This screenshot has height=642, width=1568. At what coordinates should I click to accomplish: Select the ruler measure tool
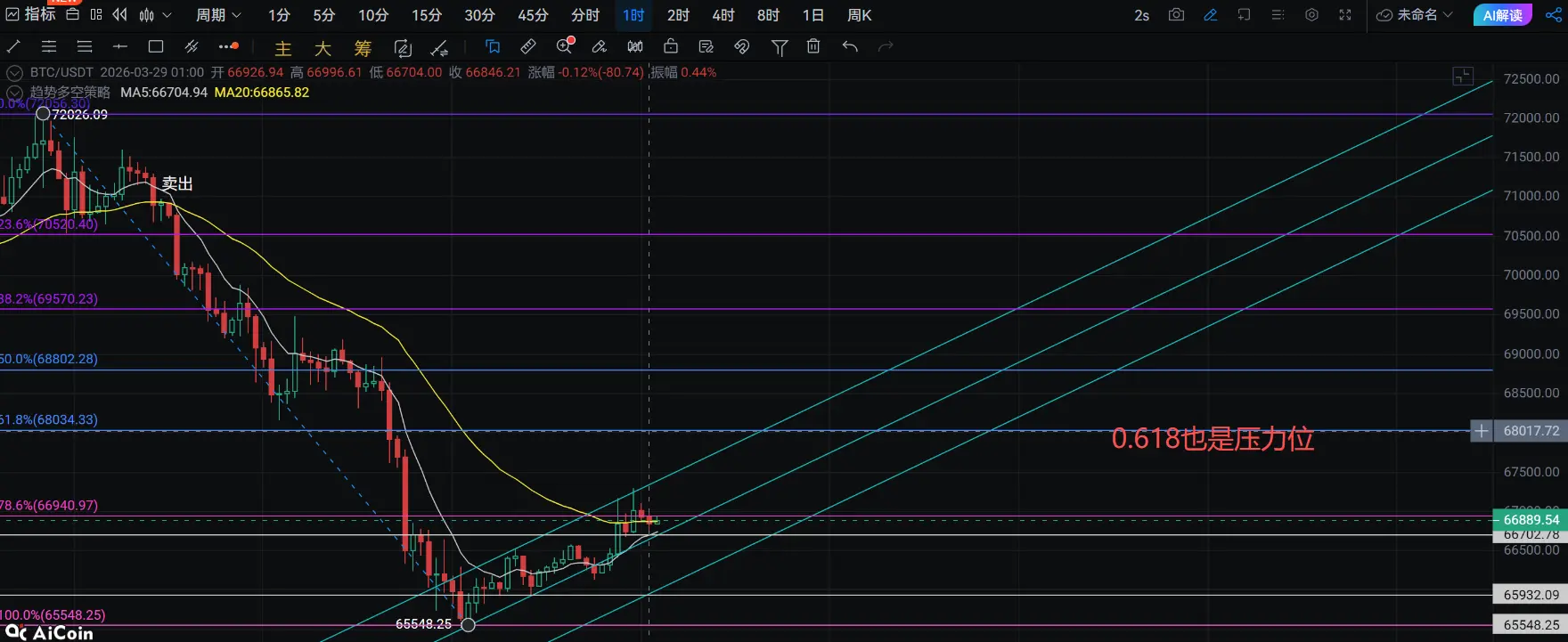point(528,46)
